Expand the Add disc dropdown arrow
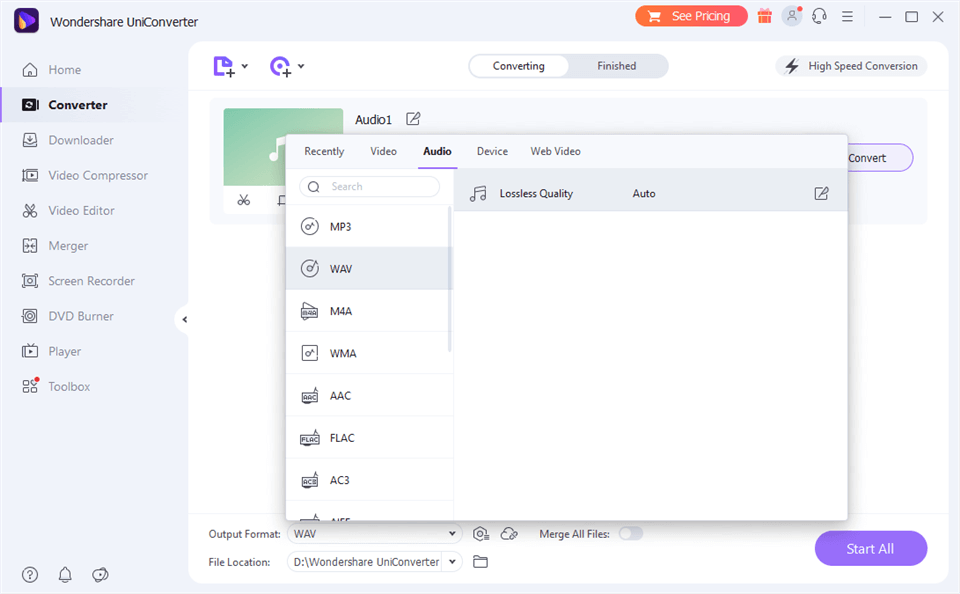 [301, 66]
